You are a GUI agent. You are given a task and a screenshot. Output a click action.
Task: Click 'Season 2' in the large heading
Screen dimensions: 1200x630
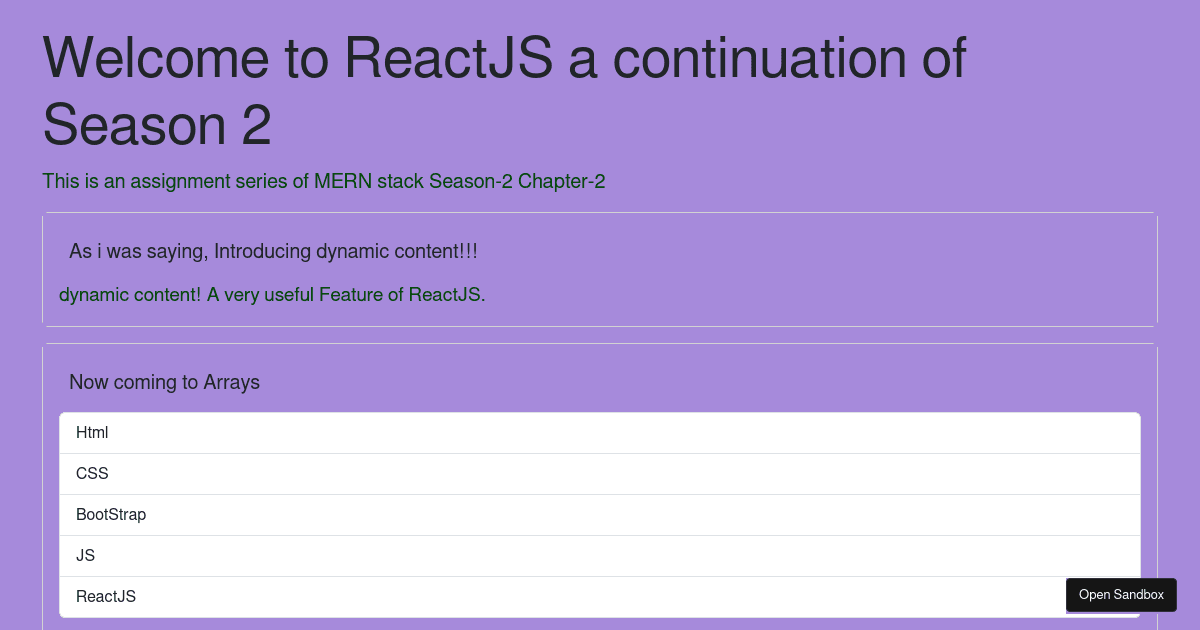point(157,125)
